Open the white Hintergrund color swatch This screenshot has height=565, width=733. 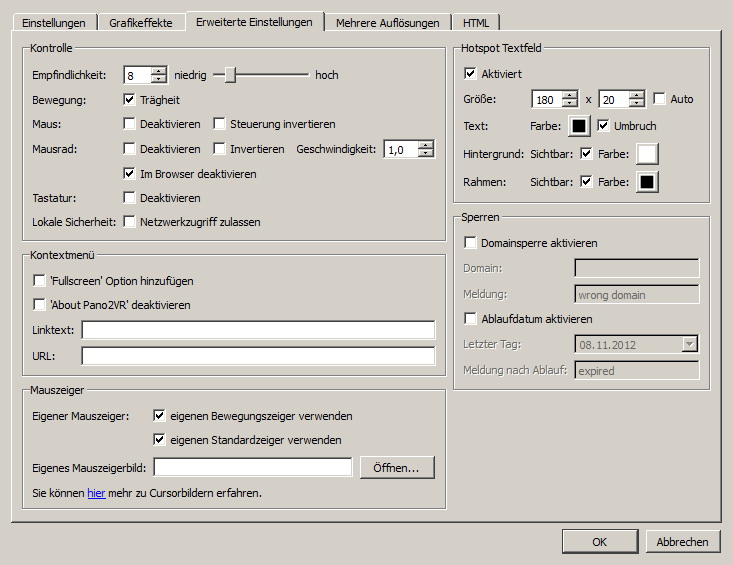[x=648, y=154]
